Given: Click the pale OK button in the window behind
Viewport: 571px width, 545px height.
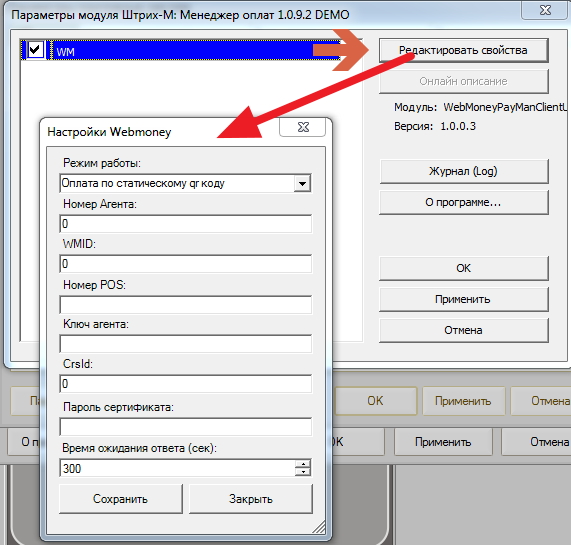Looking at the screenshot, I should [x=375, y=401].
